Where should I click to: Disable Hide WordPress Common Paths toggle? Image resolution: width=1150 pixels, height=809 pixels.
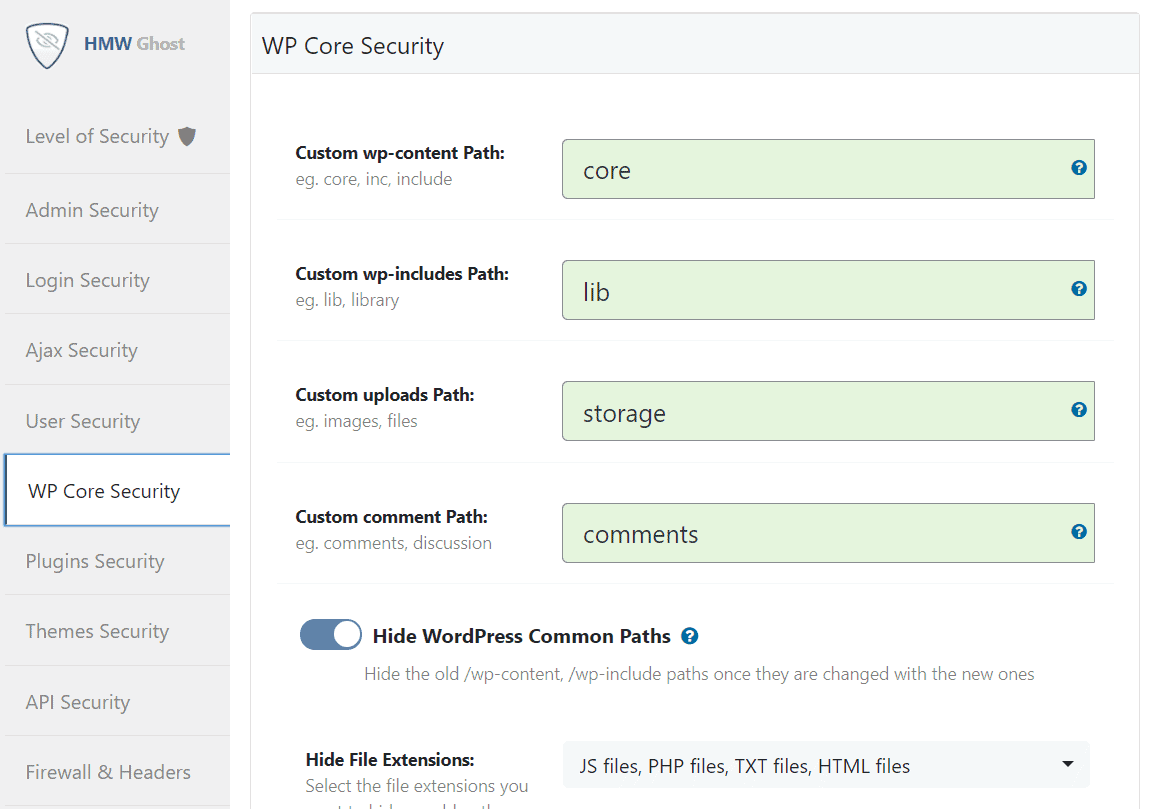(330, 634)
